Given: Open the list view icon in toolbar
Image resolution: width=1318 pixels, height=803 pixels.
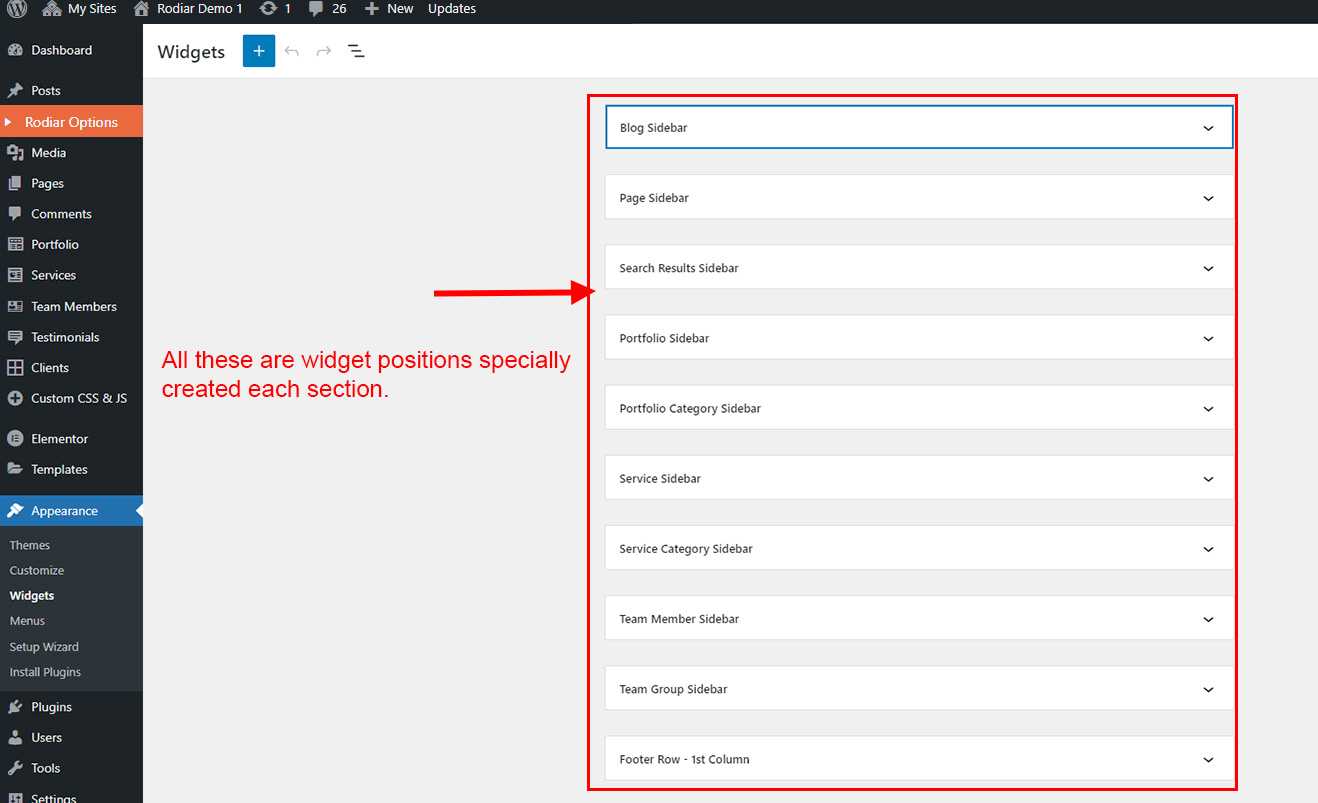Looking at the screenshot, I should tap(356, 51).
